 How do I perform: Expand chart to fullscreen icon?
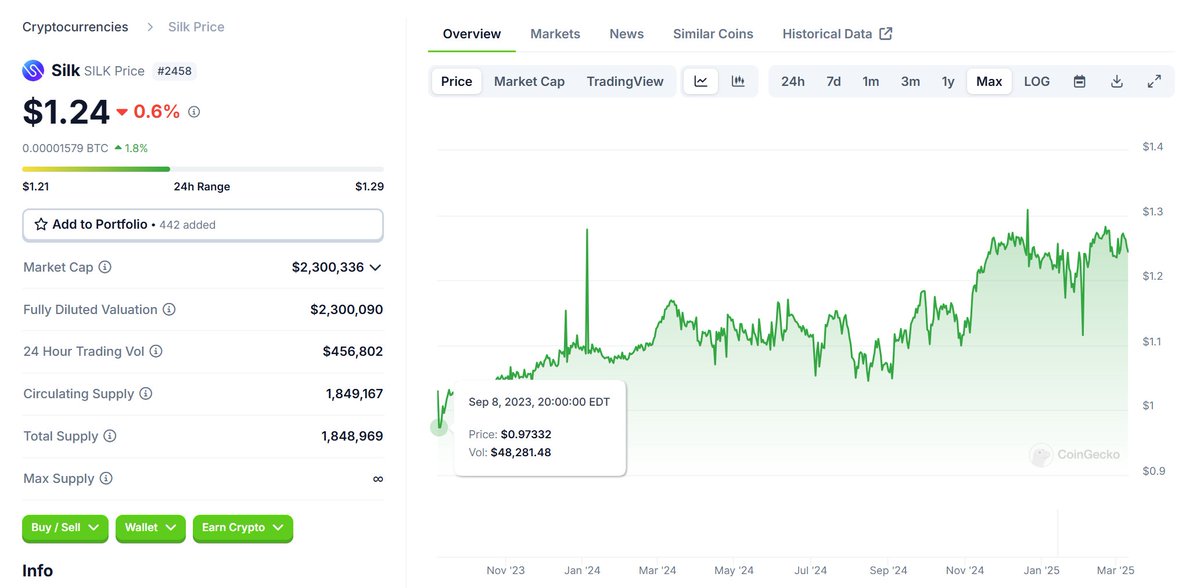coord(1154,81)
